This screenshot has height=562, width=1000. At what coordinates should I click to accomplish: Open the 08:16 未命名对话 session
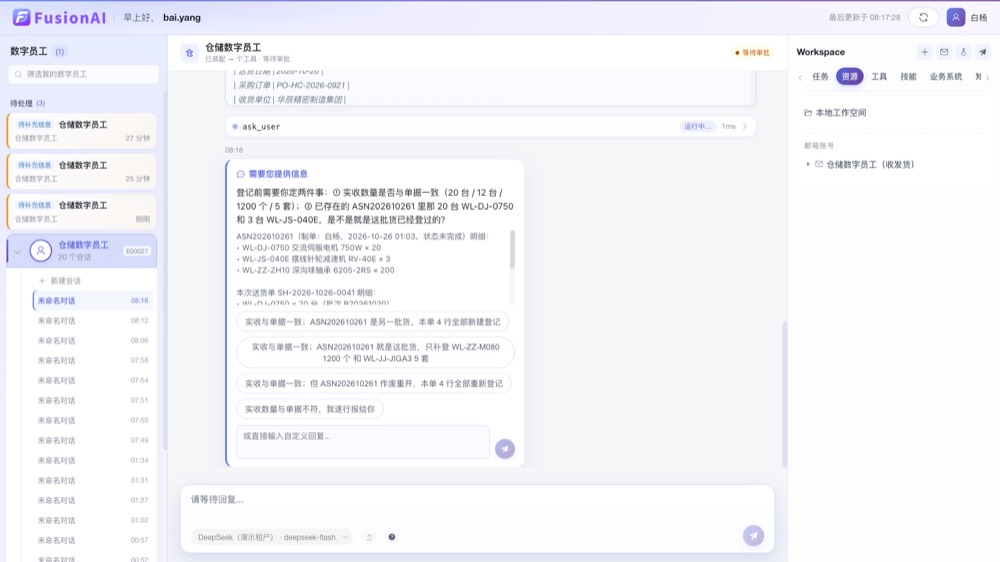[x=92, y=300]
